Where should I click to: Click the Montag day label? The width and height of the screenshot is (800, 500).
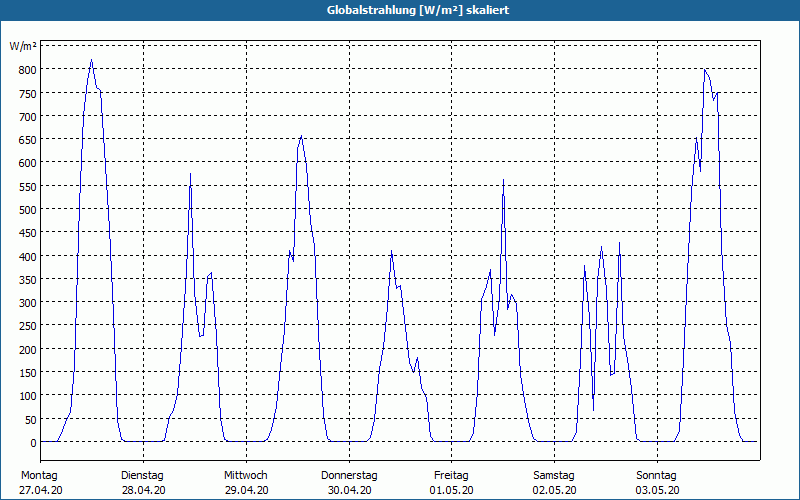click(x=39, y=476)
